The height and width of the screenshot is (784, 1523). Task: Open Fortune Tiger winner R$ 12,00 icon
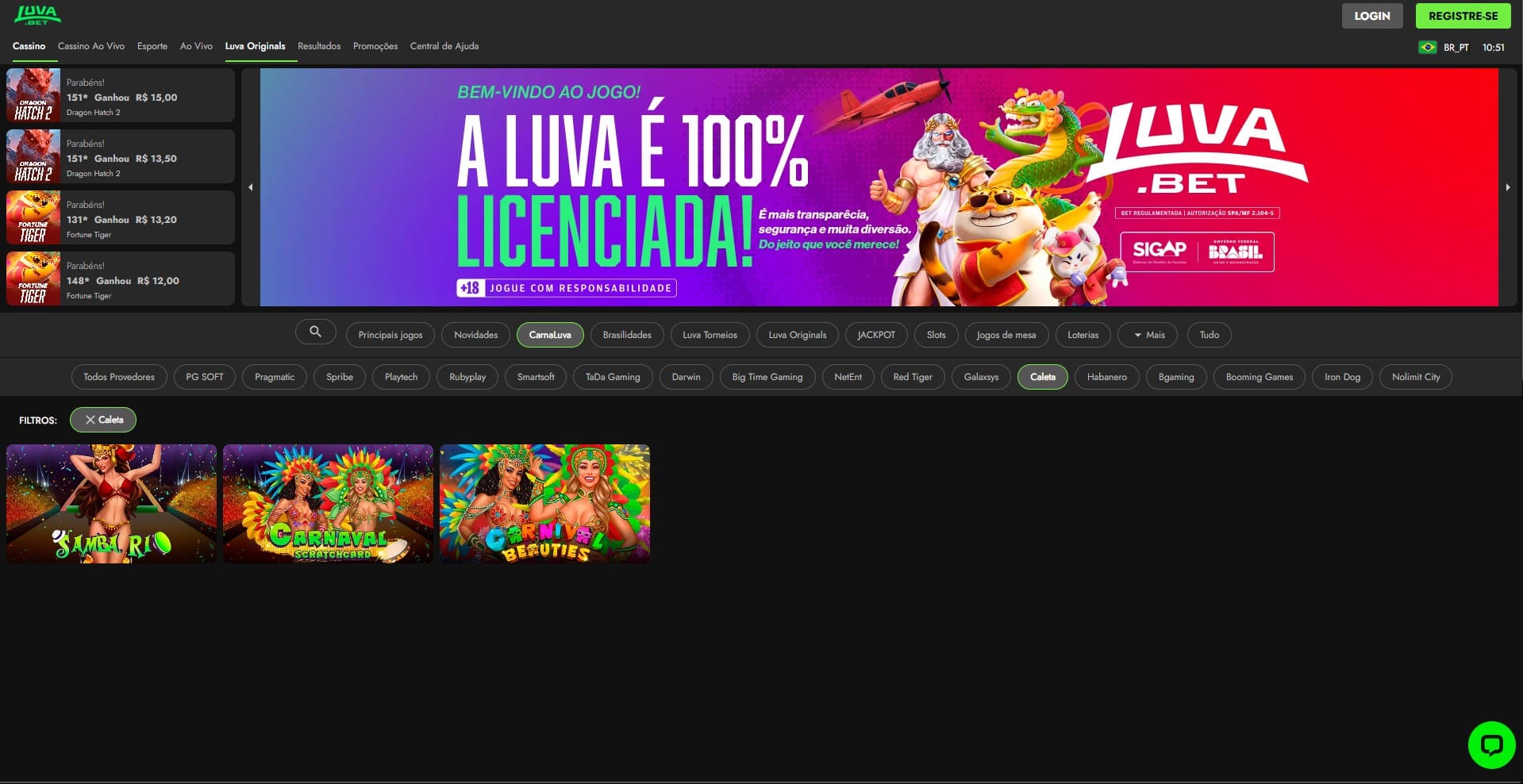tap(33, 279)
